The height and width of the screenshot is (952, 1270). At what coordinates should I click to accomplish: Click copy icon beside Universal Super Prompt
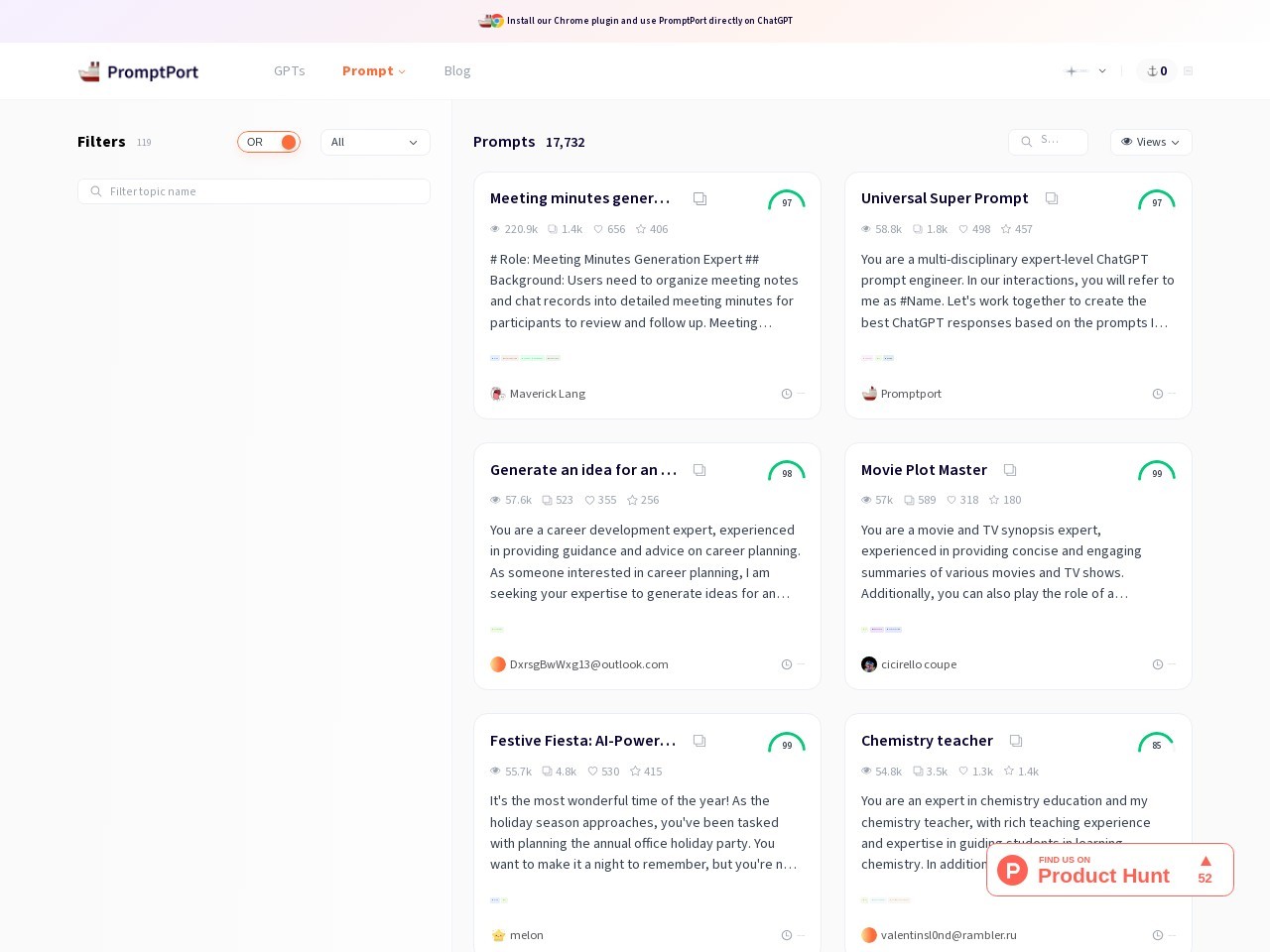pyautogui.click(x=1052, y=199)
